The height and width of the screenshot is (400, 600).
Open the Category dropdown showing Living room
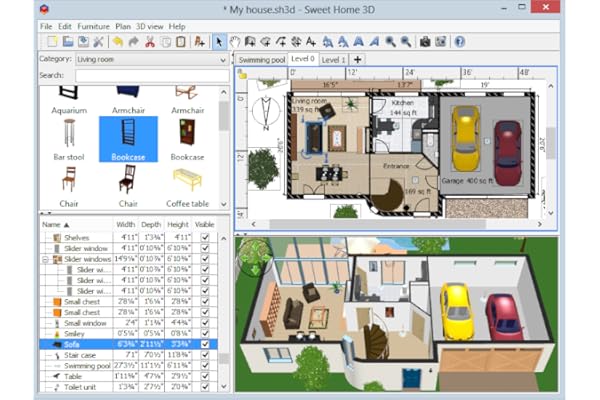tap(150, 59)
